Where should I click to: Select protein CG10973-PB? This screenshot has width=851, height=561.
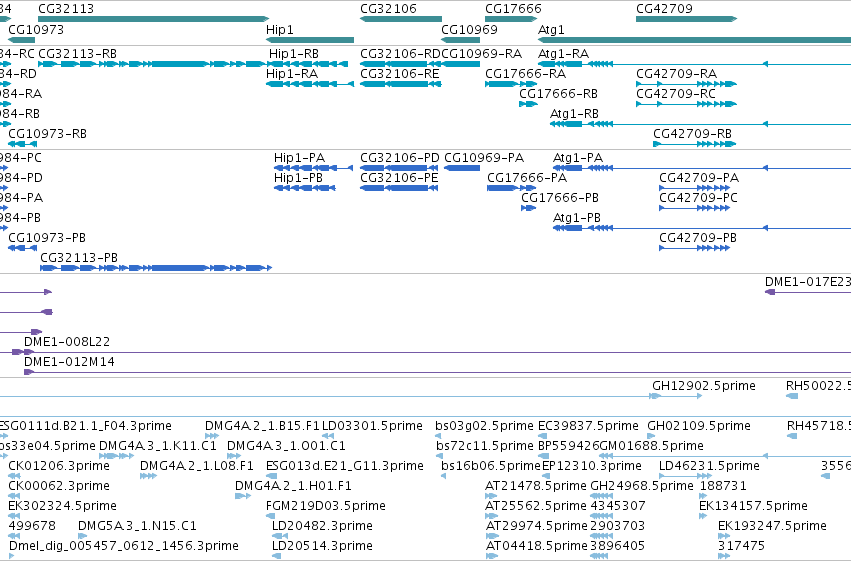[x=22, y=248]
